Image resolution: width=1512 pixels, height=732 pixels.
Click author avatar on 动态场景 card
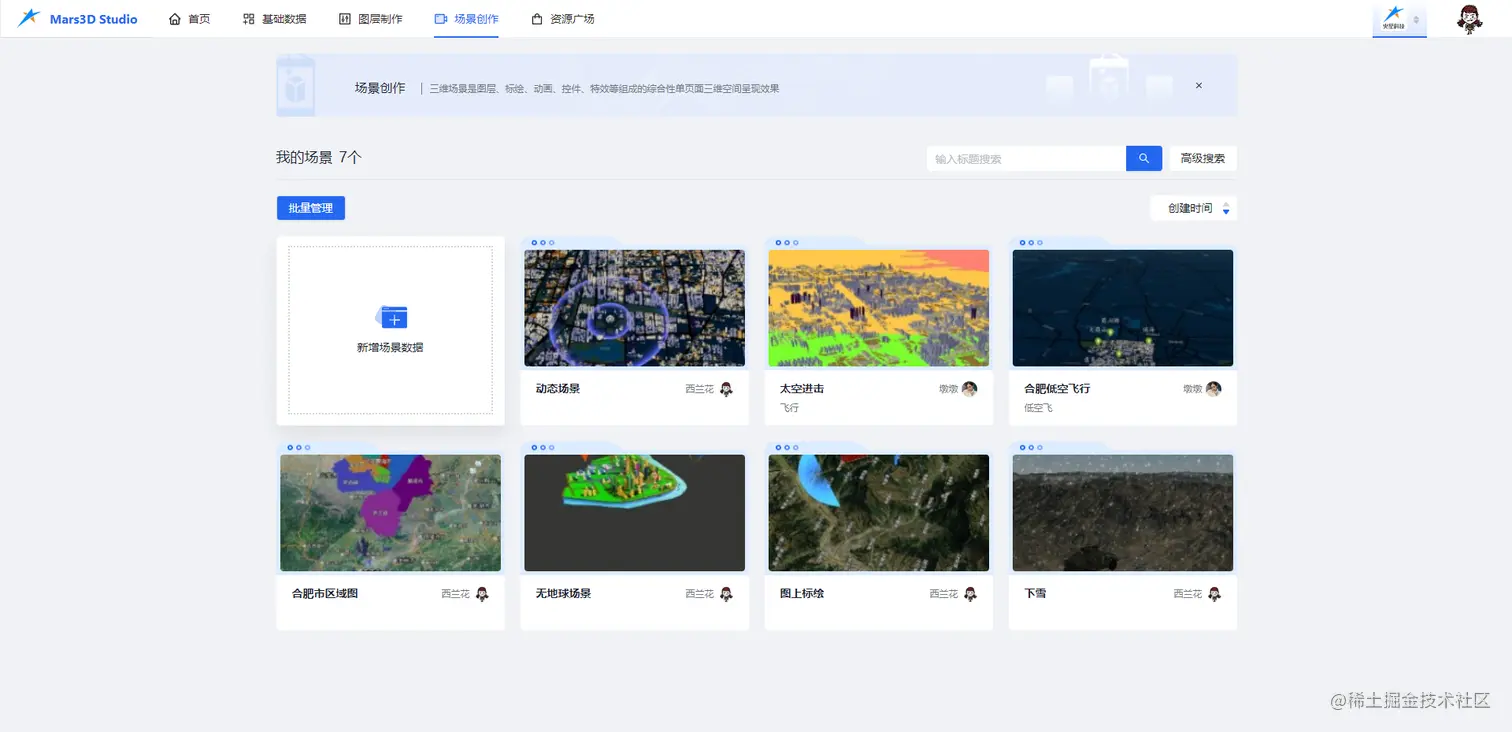[726, 389]
